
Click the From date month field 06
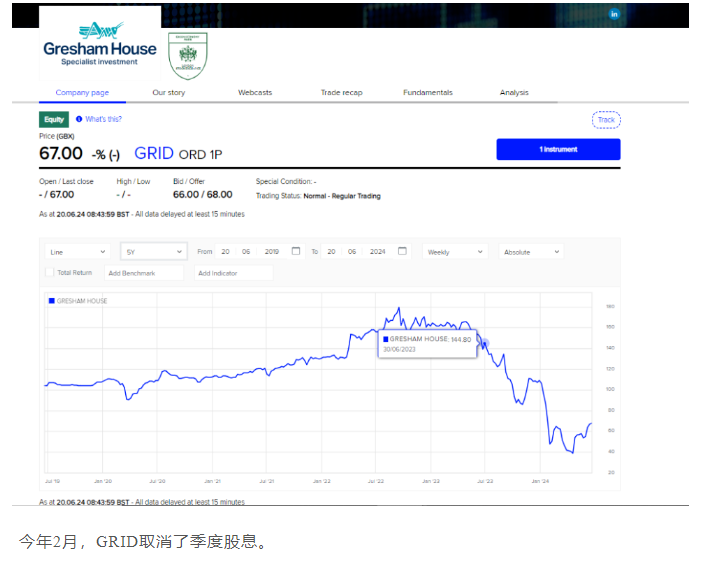coord(246,251)
